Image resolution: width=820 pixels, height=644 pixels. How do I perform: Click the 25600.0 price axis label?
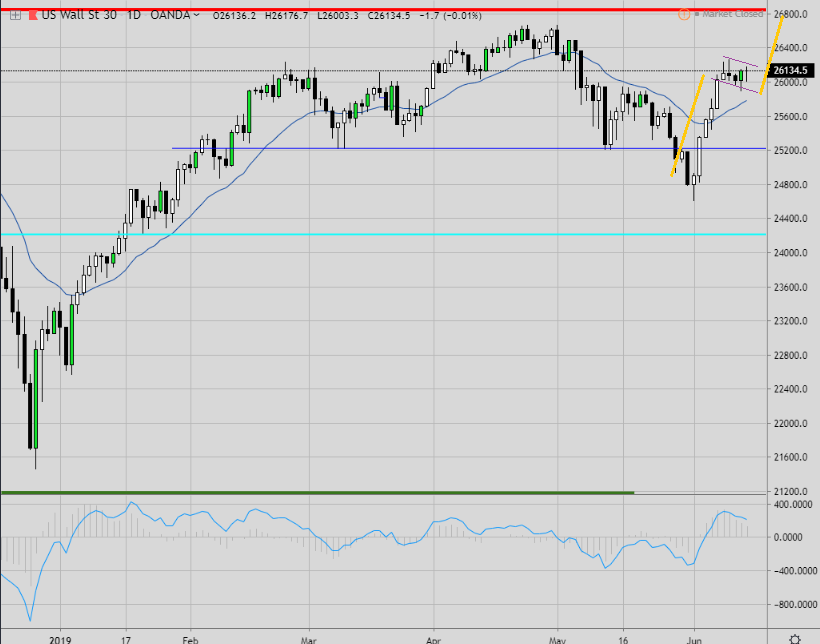pyautogui.click(x=793, y=117)
